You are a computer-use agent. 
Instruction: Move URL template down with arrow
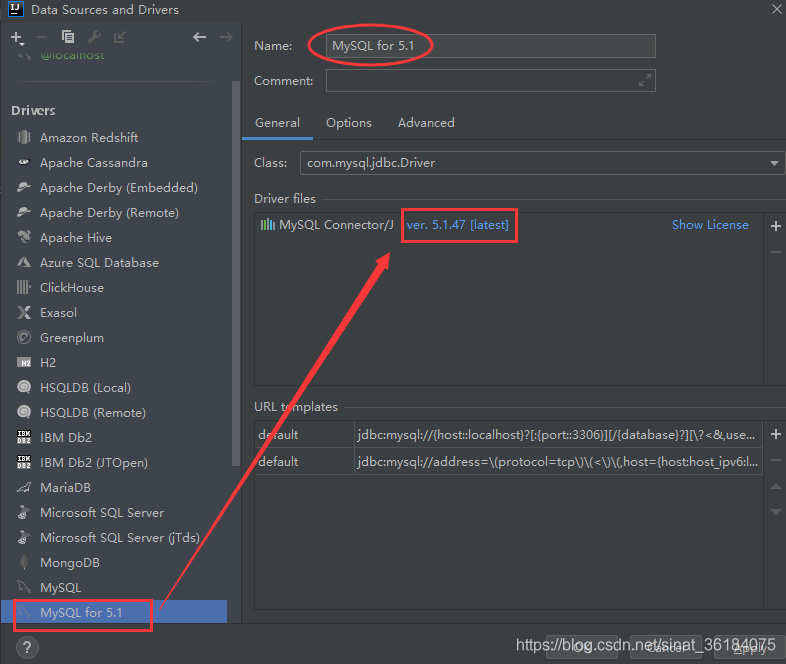point(775,512)
